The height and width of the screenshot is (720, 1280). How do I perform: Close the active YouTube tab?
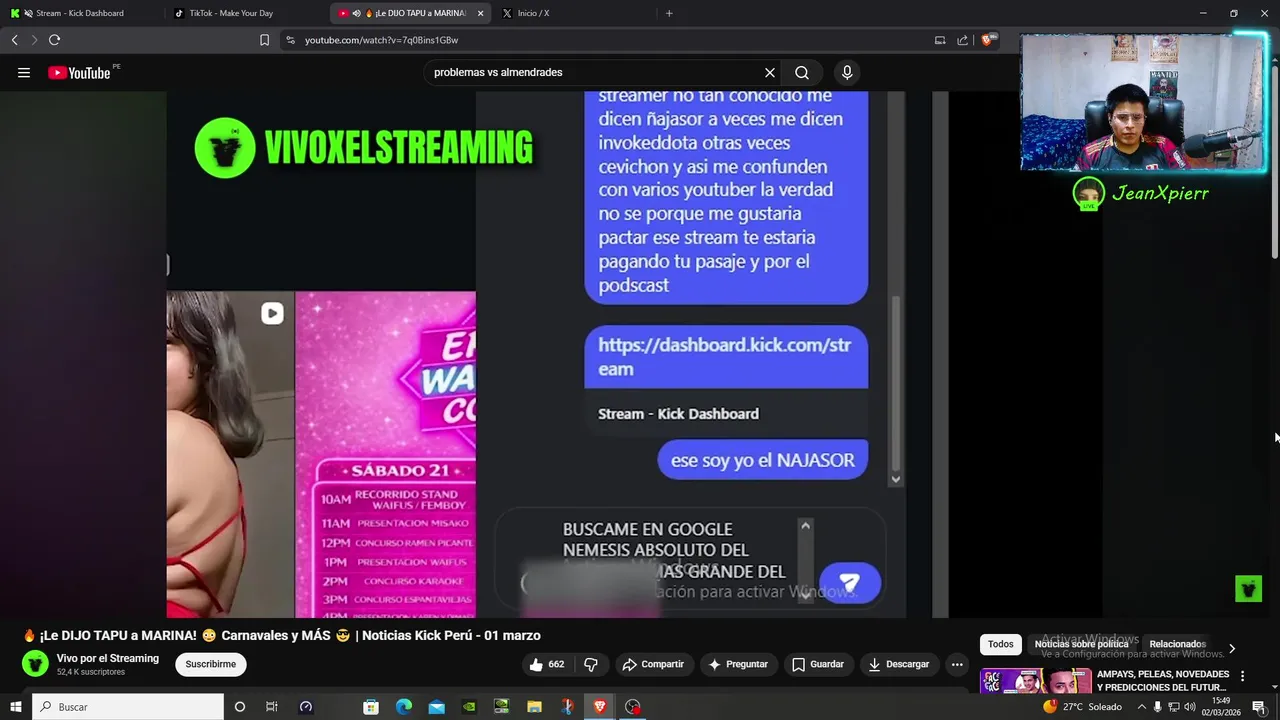481,13
